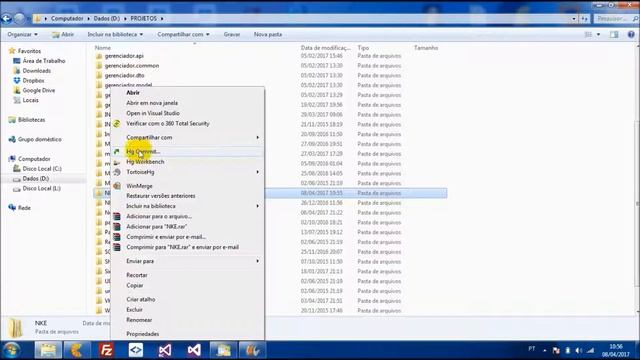Click the Hg Commit icon
Screen dimensions: 640x360
117,151
